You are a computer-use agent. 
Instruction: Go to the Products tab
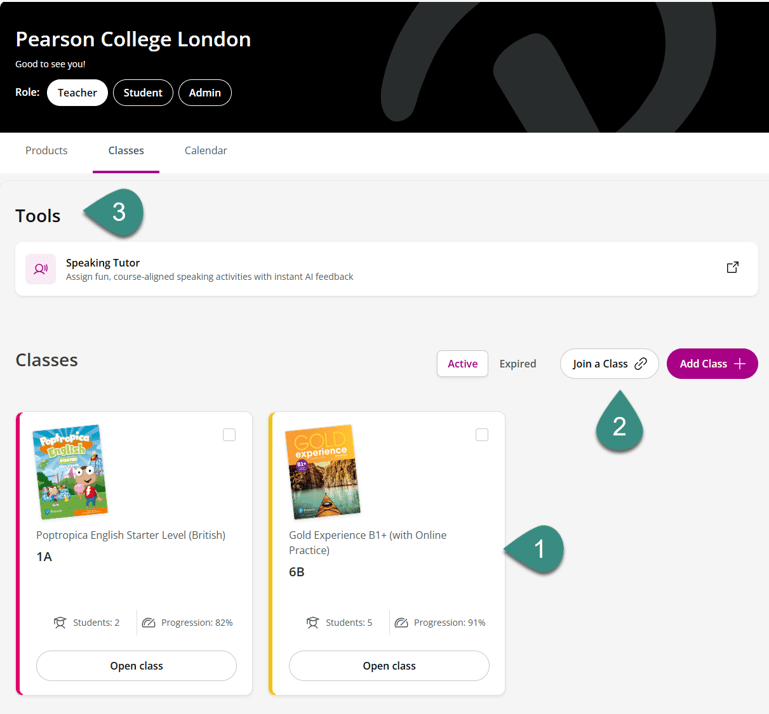point(46,151)
